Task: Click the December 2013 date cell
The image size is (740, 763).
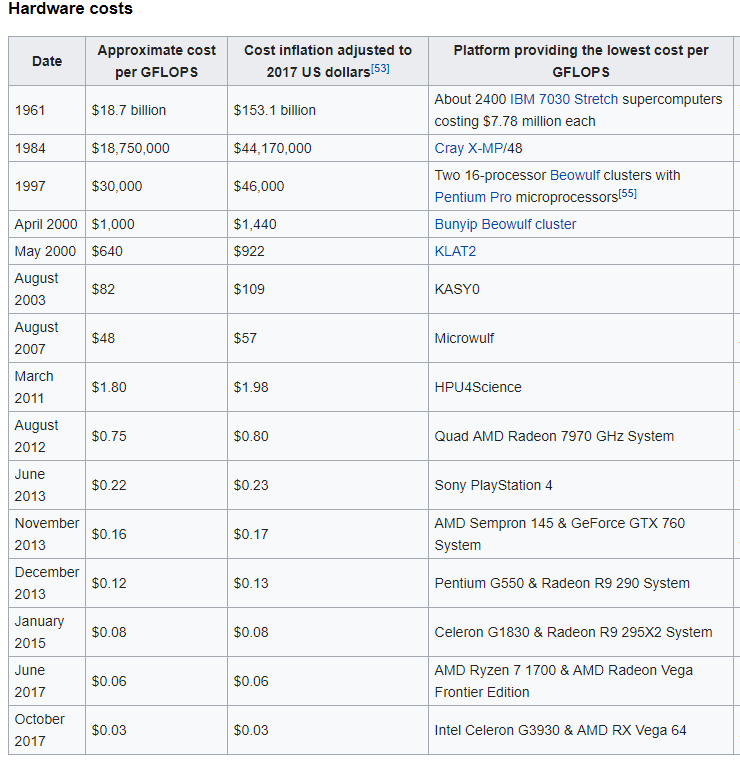Action: 47,583
